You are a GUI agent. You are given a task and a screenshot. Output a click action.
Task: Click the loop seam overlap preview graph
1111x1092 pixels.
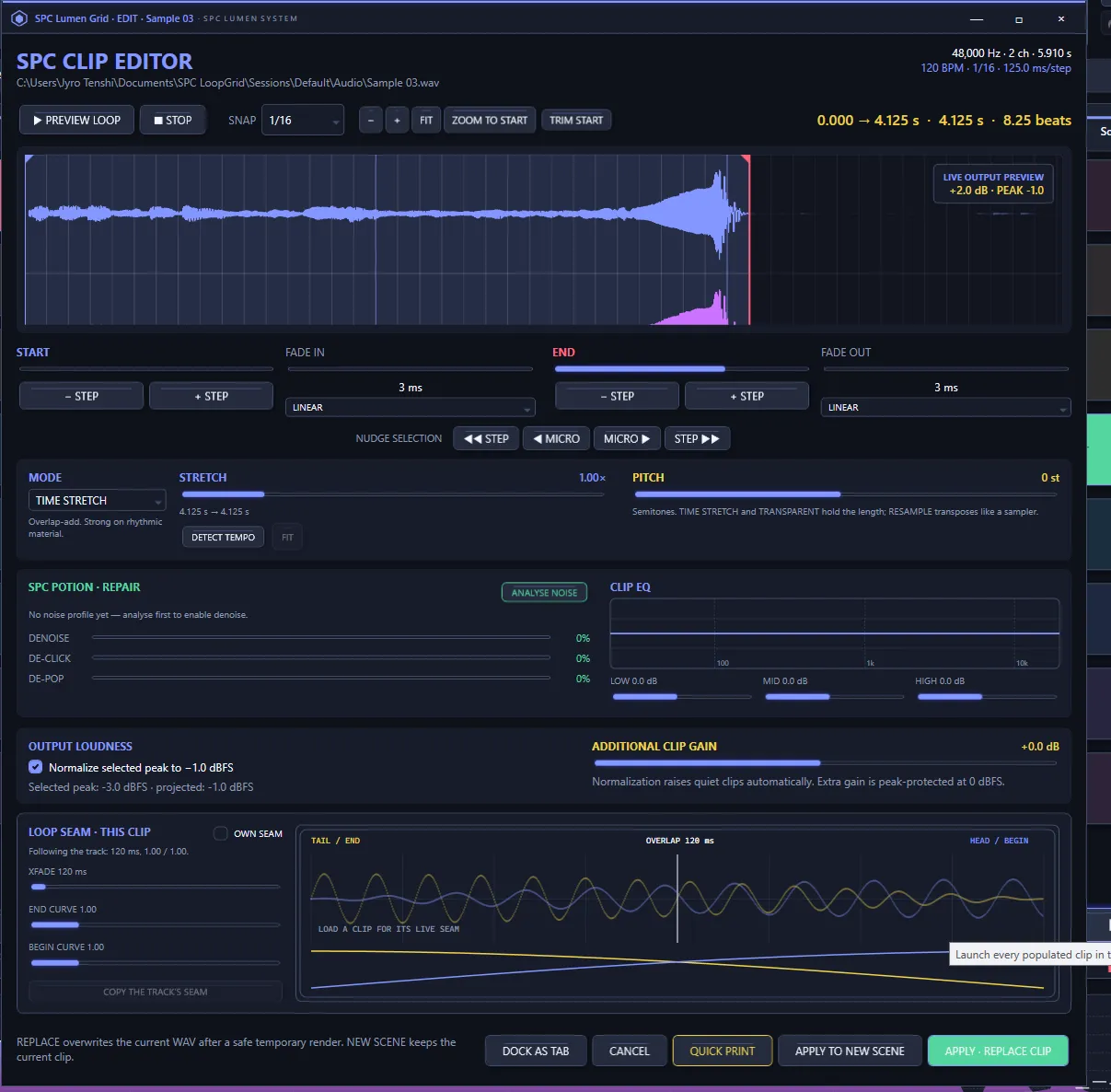click(677, 913)
